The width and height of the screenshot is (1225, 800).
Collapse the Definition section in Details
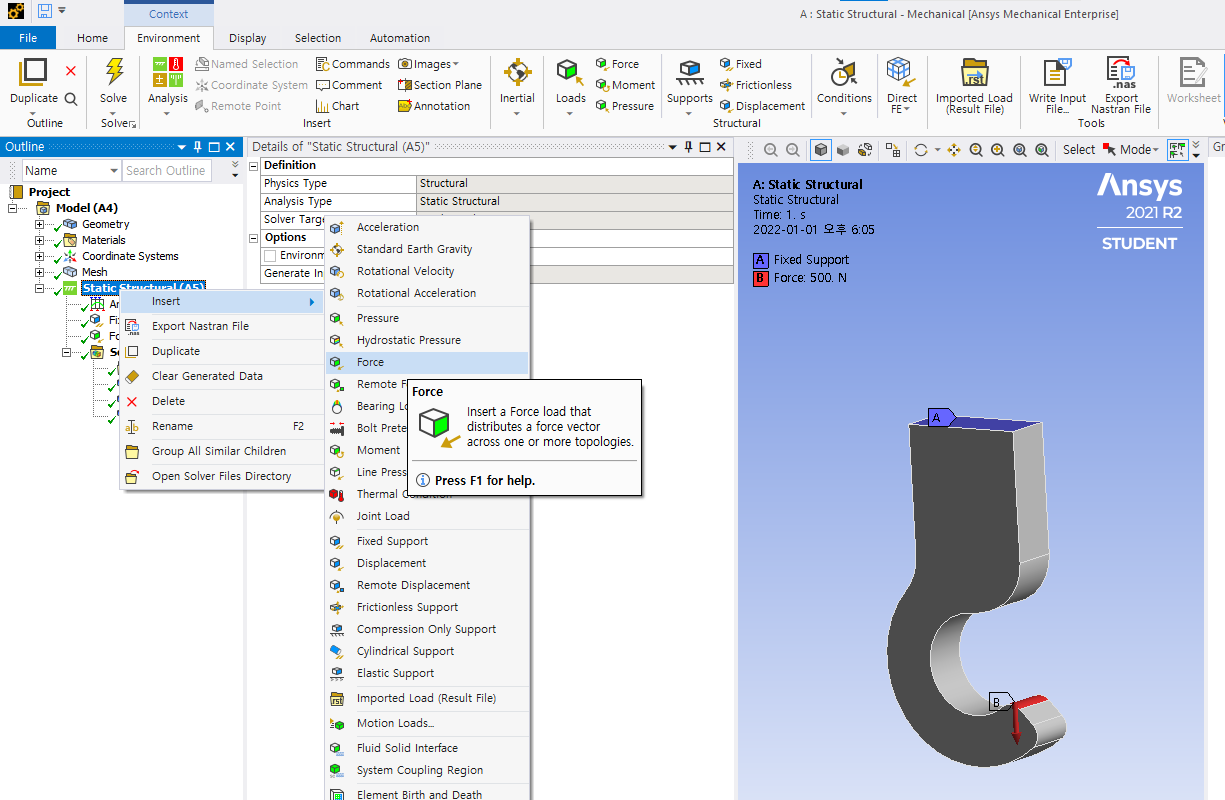tap(254, 165)
